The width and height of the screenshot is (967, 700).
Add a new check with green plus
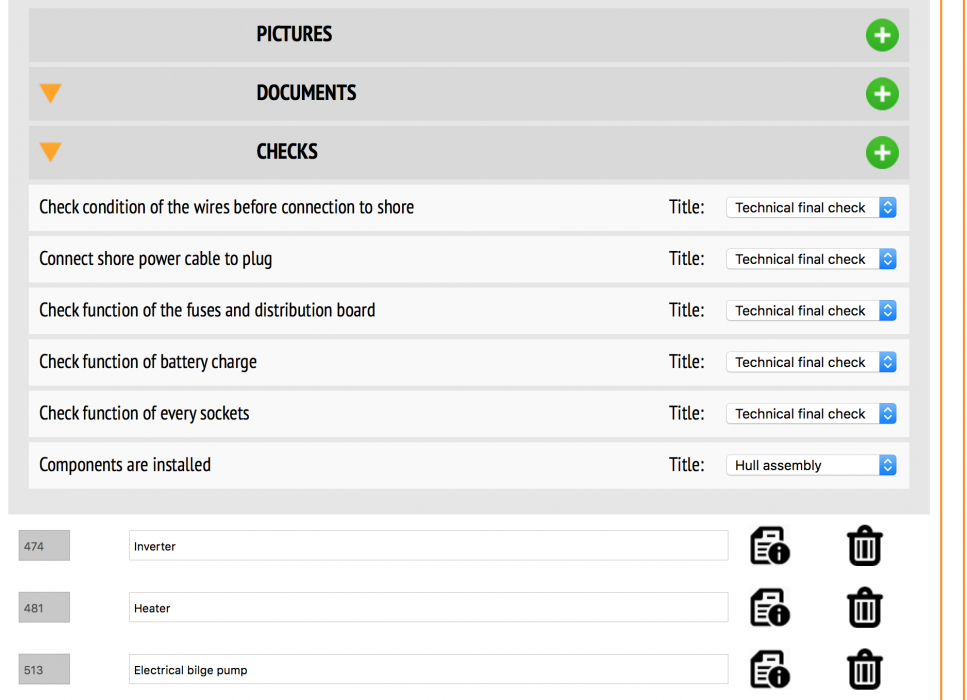[881, 153]
